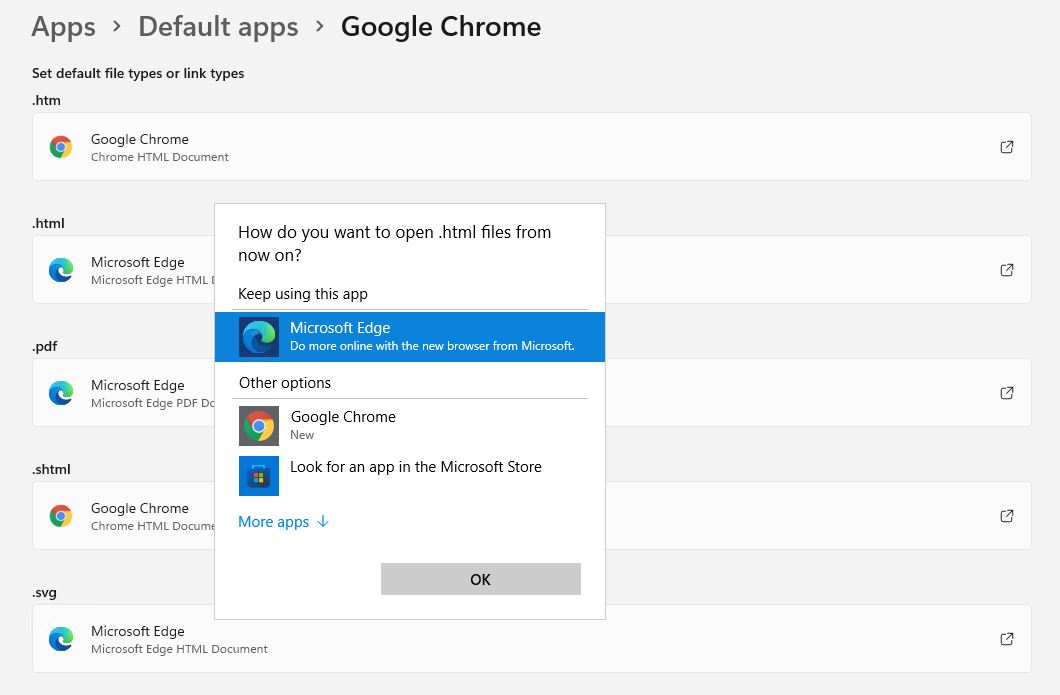
Task: Click the Microsoft Edge icon inside the dialog
Action: 259,337
